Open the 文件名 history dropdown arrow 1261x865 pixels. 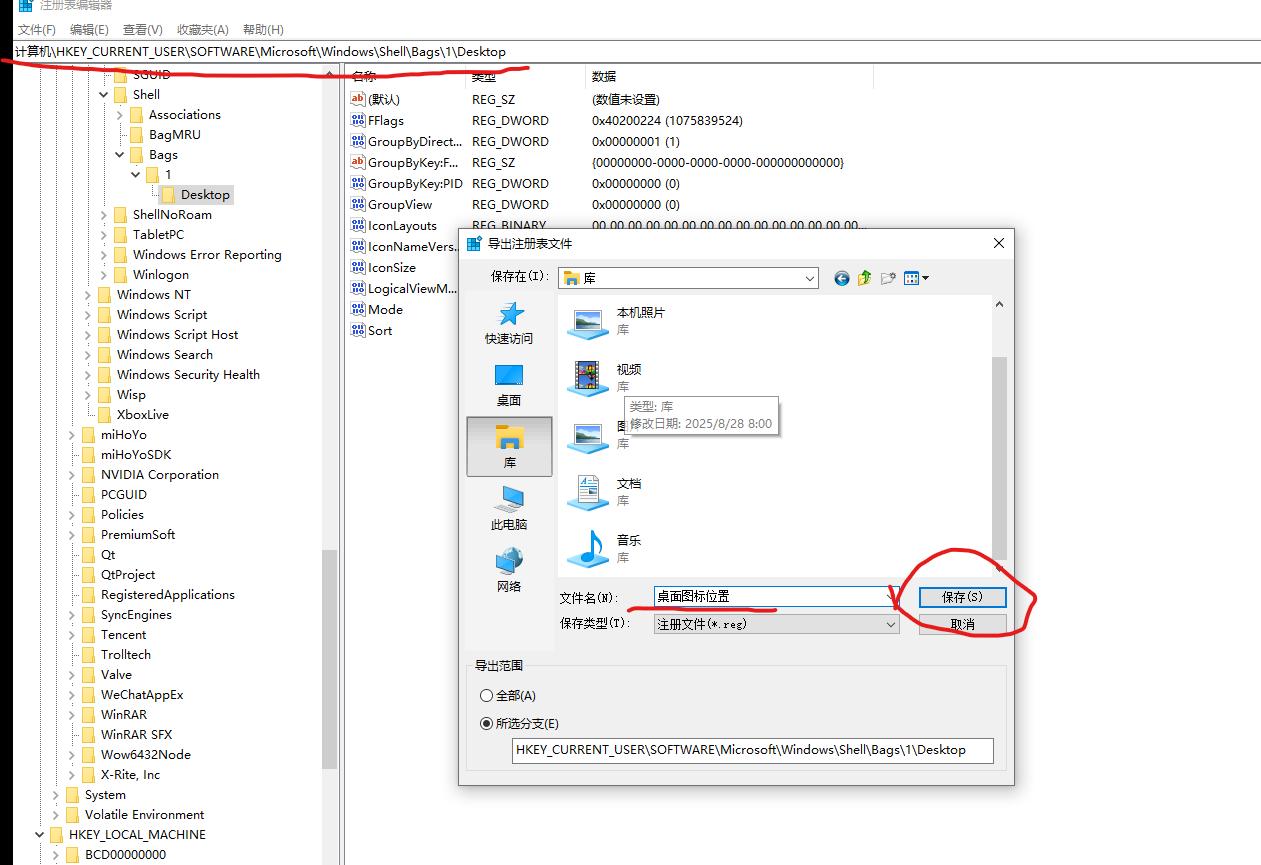point(892,597)
